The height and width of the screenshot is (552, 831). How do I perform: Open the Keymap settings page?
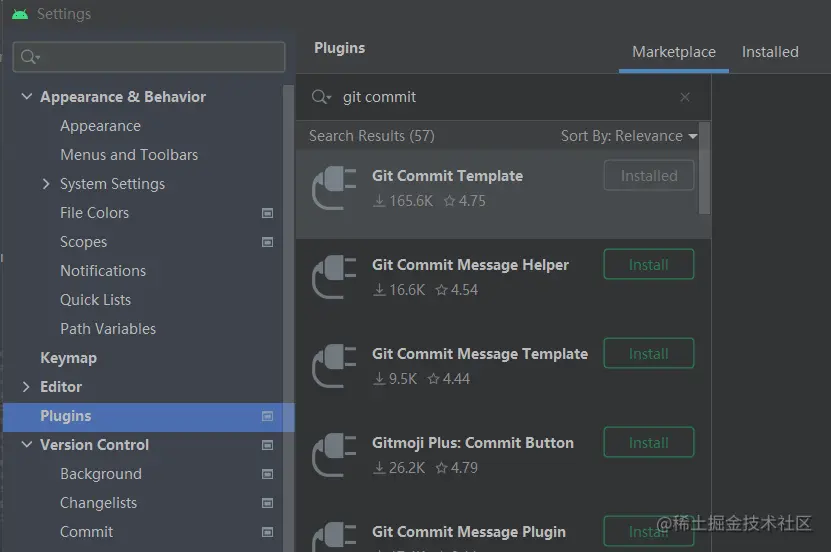coord(68,358)
